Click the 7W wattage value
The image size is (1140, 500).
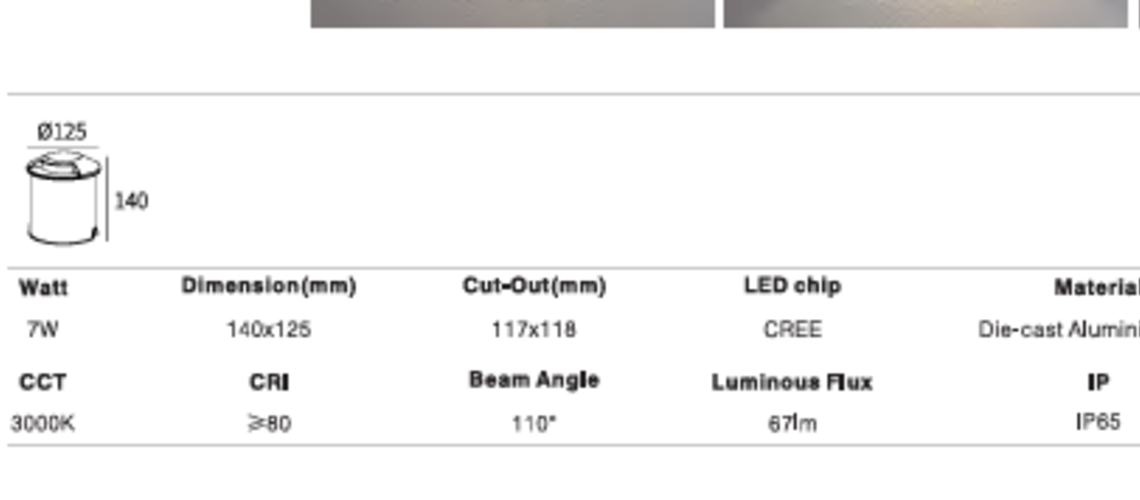pyautogui.click(x=43, y=329)
